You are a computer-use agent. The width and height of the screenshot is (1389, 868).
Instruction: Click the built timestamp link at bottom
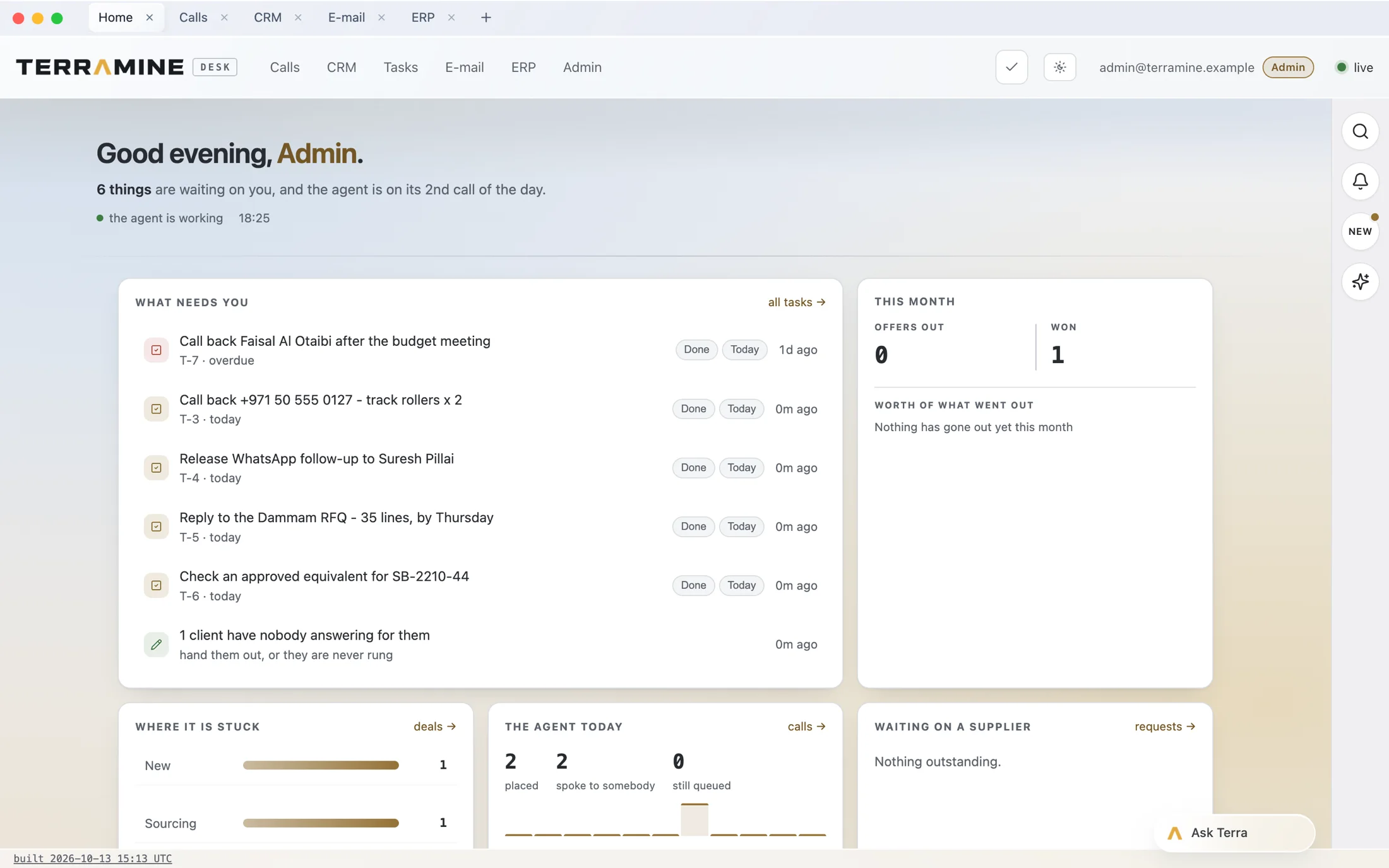(x=93, y=859)
